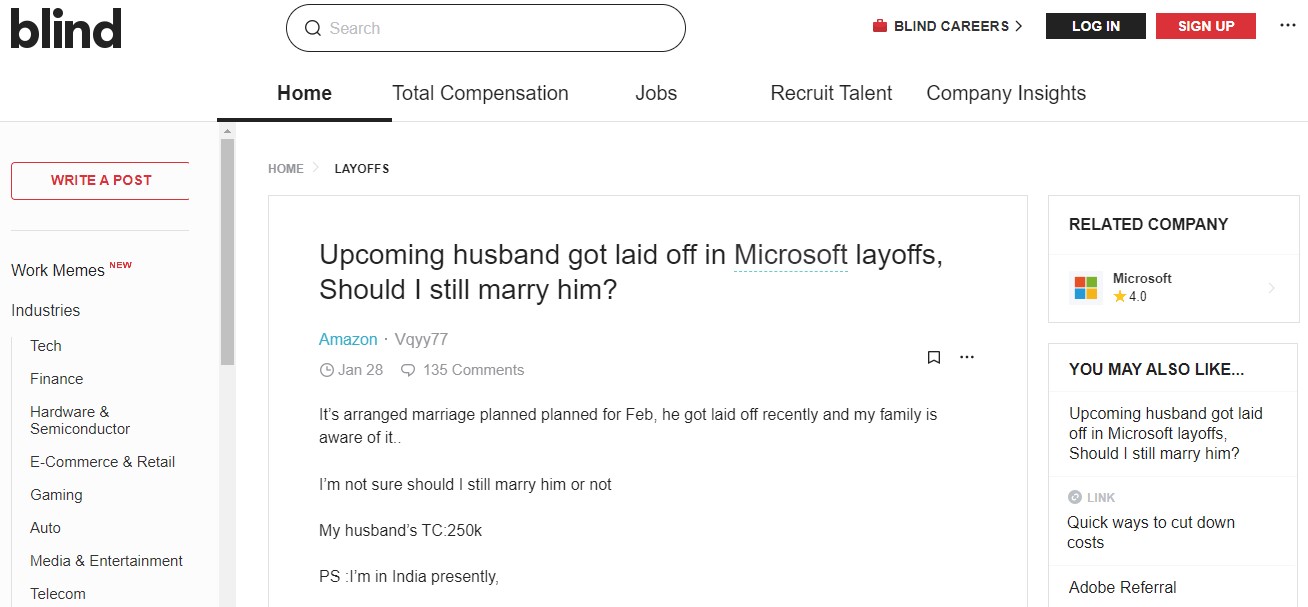Screen dimensions: 1308x607
Task: Click the comments speech bubble icon
Action: click(408, 370)
